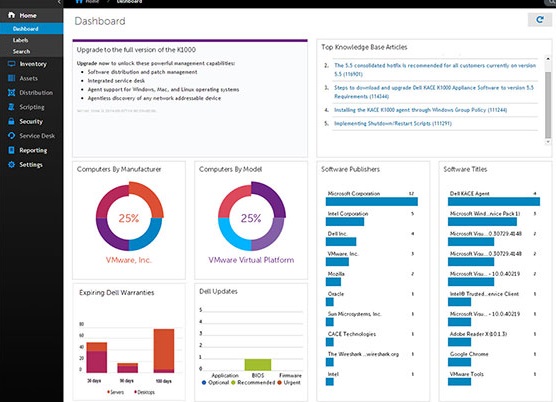Open Implementing Shutdown/Restart Scripts article
The width and height of the screenshot is (556, 402).
[393, 123]
